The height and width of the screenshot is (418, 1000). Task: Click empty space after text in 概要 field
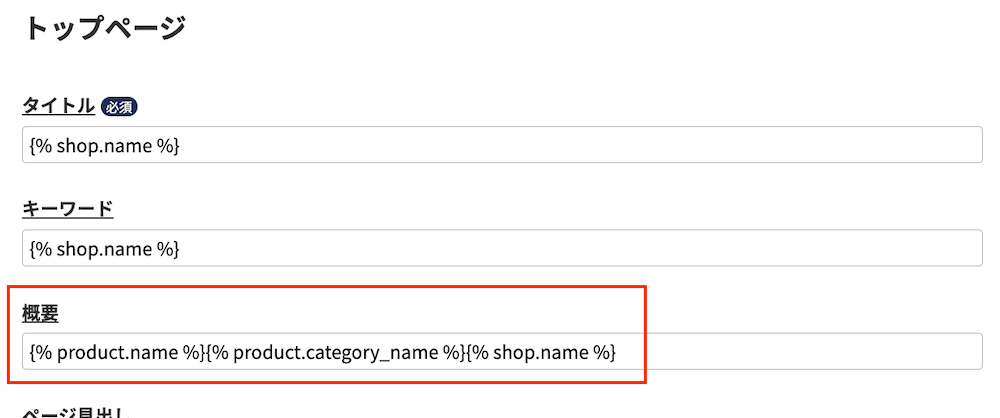797,351
